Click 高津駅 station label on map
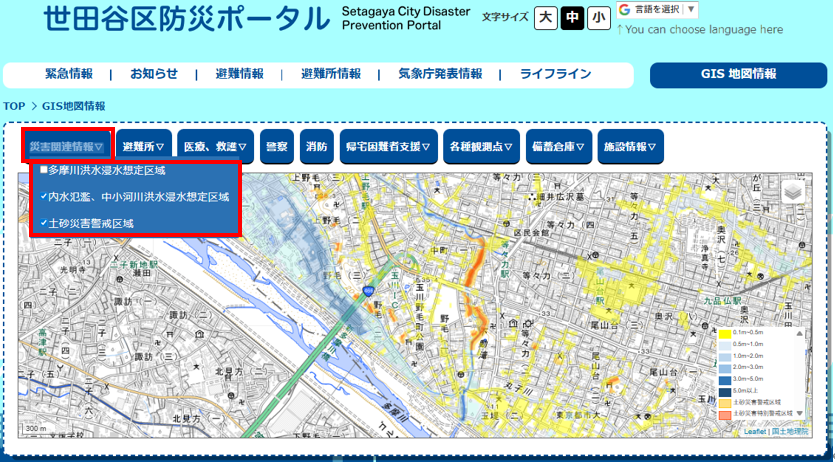This screenshot has height=463, width=835. [x=43, y=340]
